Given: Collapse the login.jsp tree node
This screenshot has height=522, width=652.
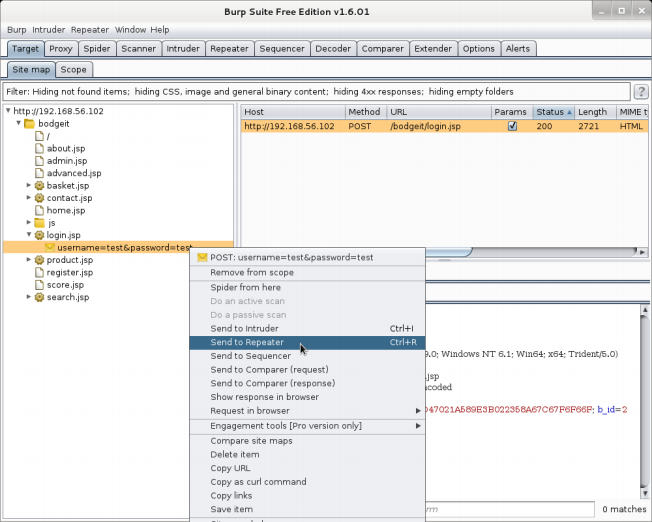Looking at the screenshot, I should coord(29,235).
